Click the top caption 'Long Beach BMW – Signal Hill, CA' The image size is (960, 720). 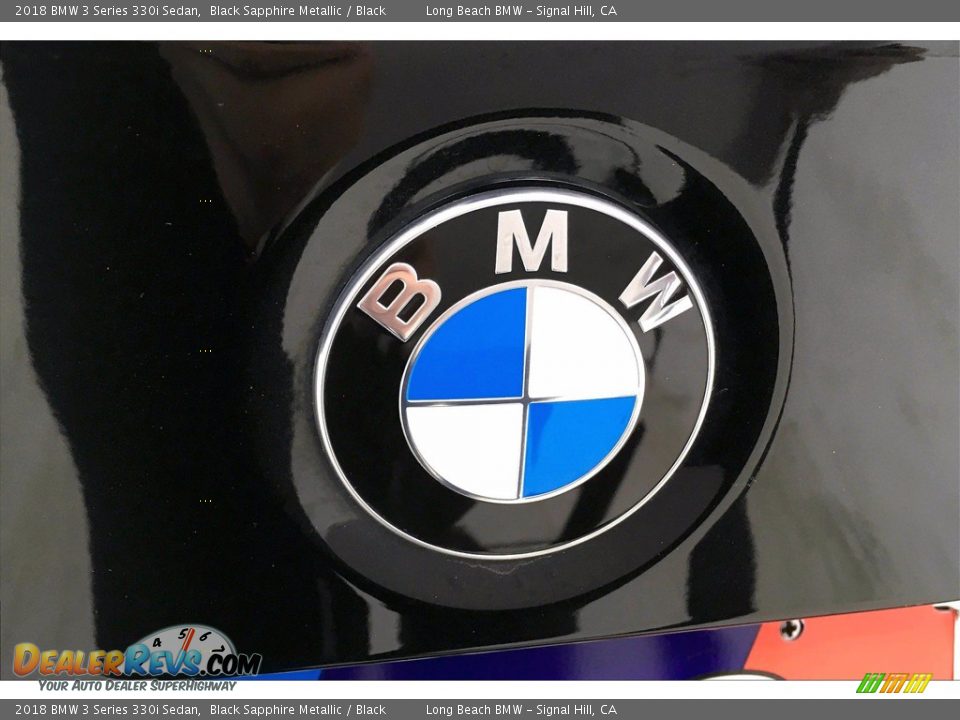pyautogui.click(x=521, y=10)
